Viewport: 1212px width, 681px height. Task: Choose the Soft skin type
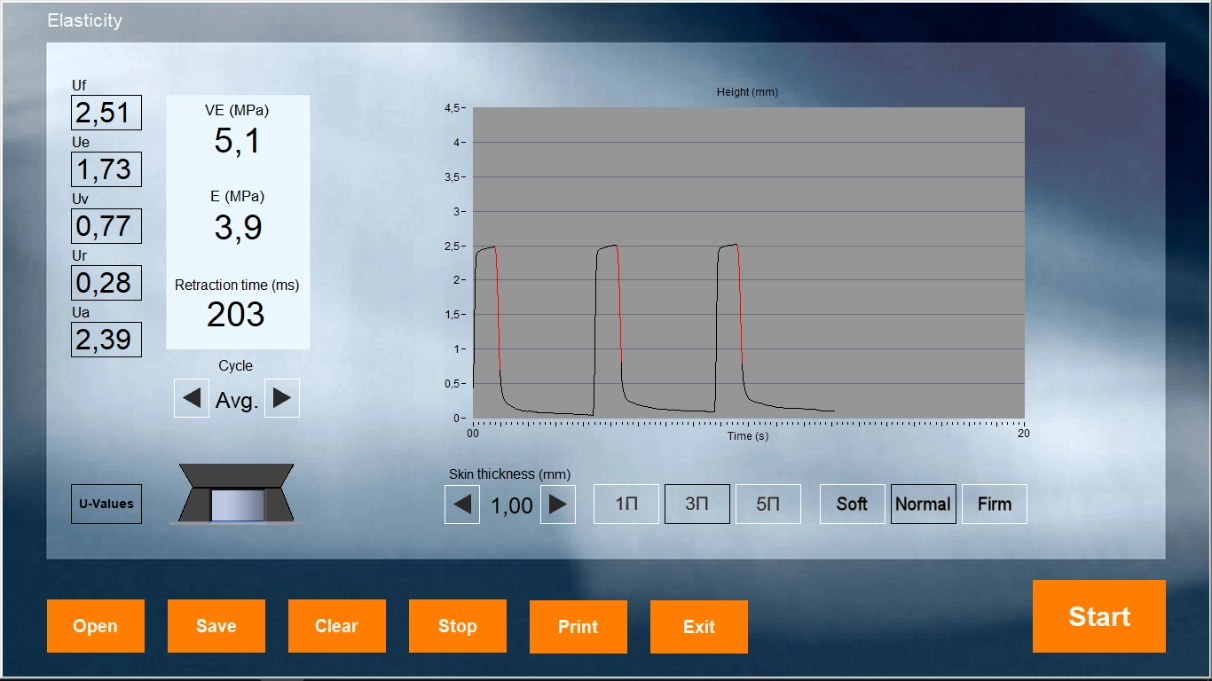pyautogui.click(x=852, y=504)
